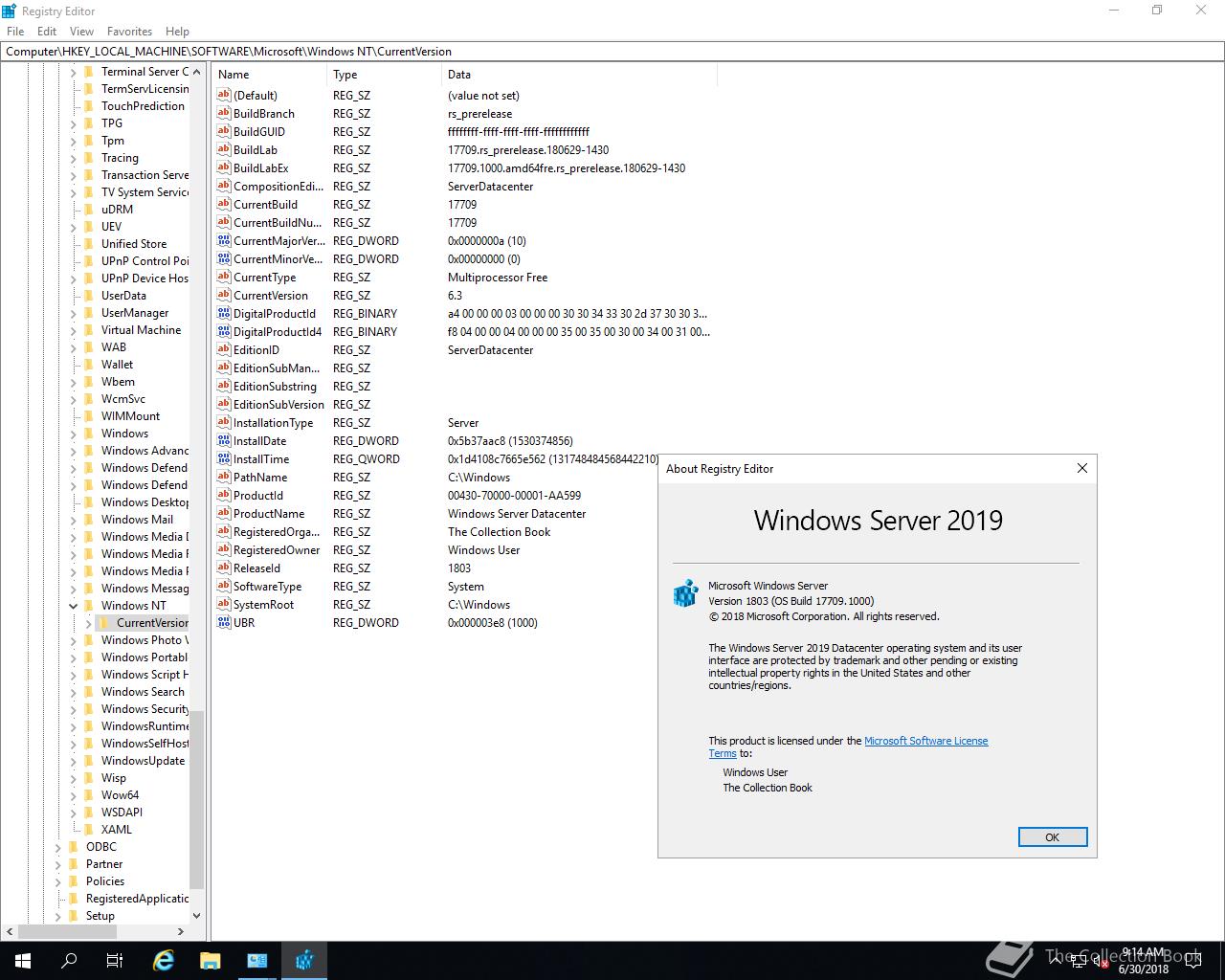Click taskbar clock showing 6/30/2018
Image resolution: width=1225 pixels, height=980 pixels.
(x=1144, y=961)
